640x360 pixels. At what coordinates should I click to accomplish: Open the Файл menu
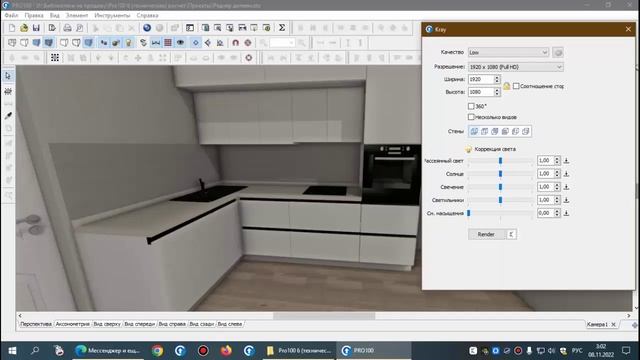pos(11,16)
